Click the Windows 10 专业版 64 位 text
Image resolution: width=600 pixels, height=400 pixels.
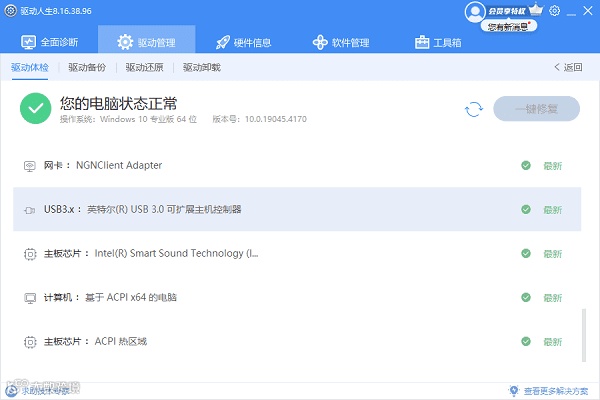tap(148, 119)
